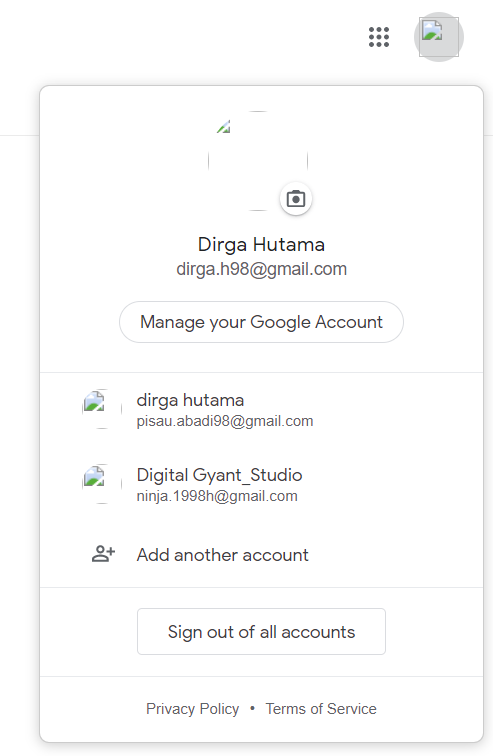The image size is (493, 756).
Task: Click the account avatar in top corner
Action: [439, 37]
